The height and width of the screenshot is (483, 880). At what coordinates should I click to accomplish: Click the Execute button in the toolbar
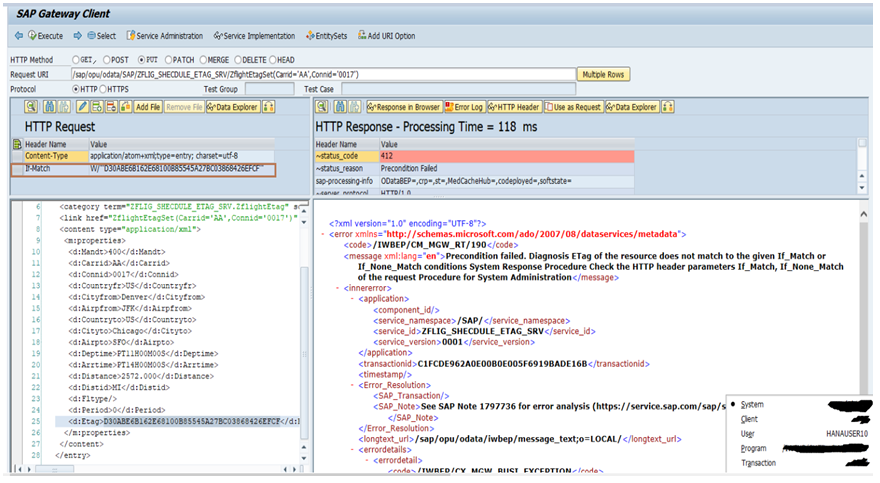pos(45,36)
